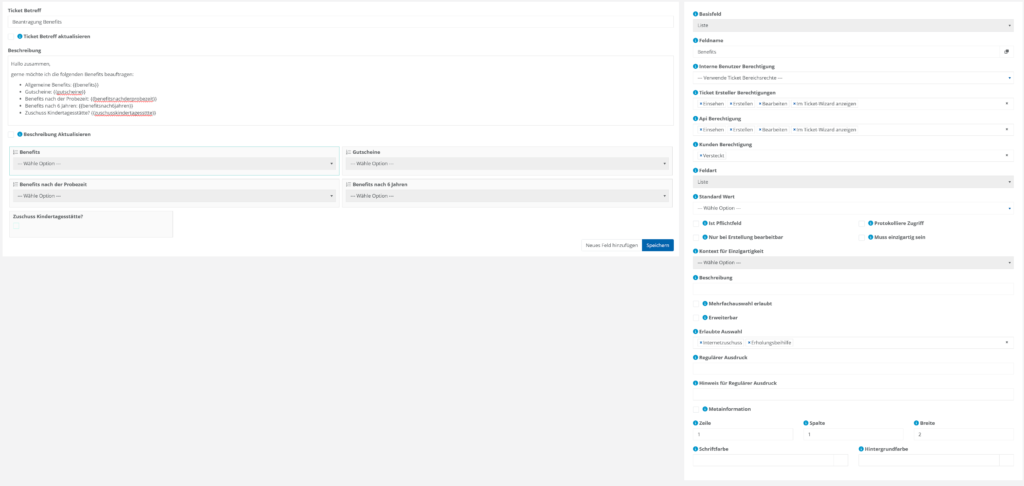Tick the Ticket Betreff aktualisieren checkbox

(12, 36)
